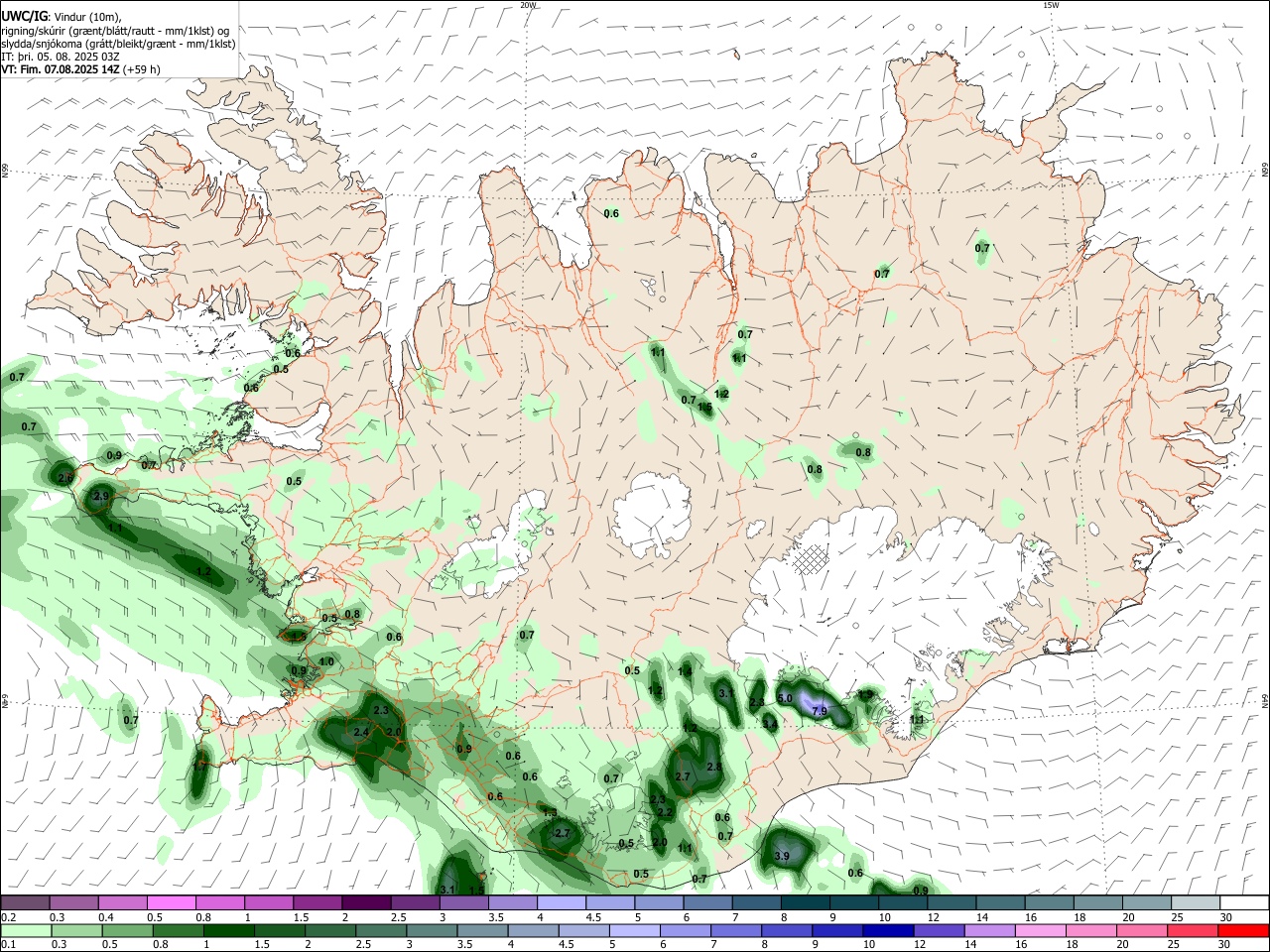
Task: Click the 2.4 value in the southwest
Action: [x=361, y=733]
